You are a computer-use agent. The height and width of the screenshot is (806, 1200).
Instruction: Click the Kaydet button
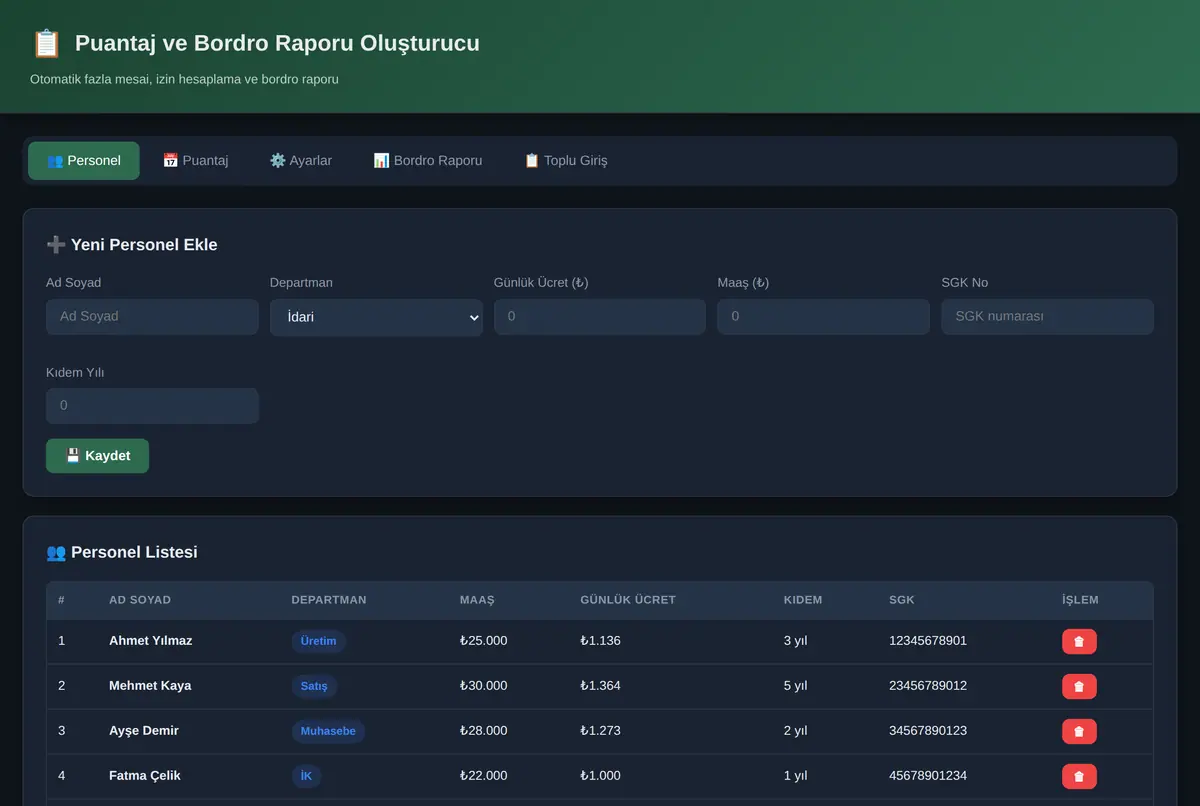(97, 456)
